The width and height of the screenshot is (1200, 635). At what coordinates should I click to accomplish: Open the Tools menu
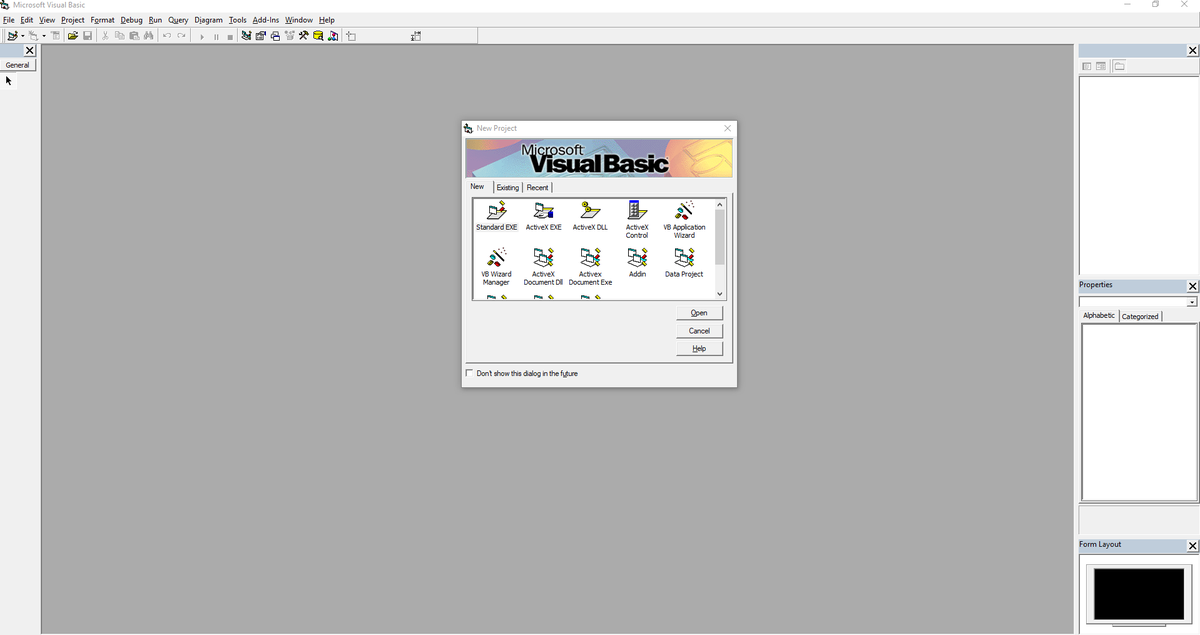point(238,20)
